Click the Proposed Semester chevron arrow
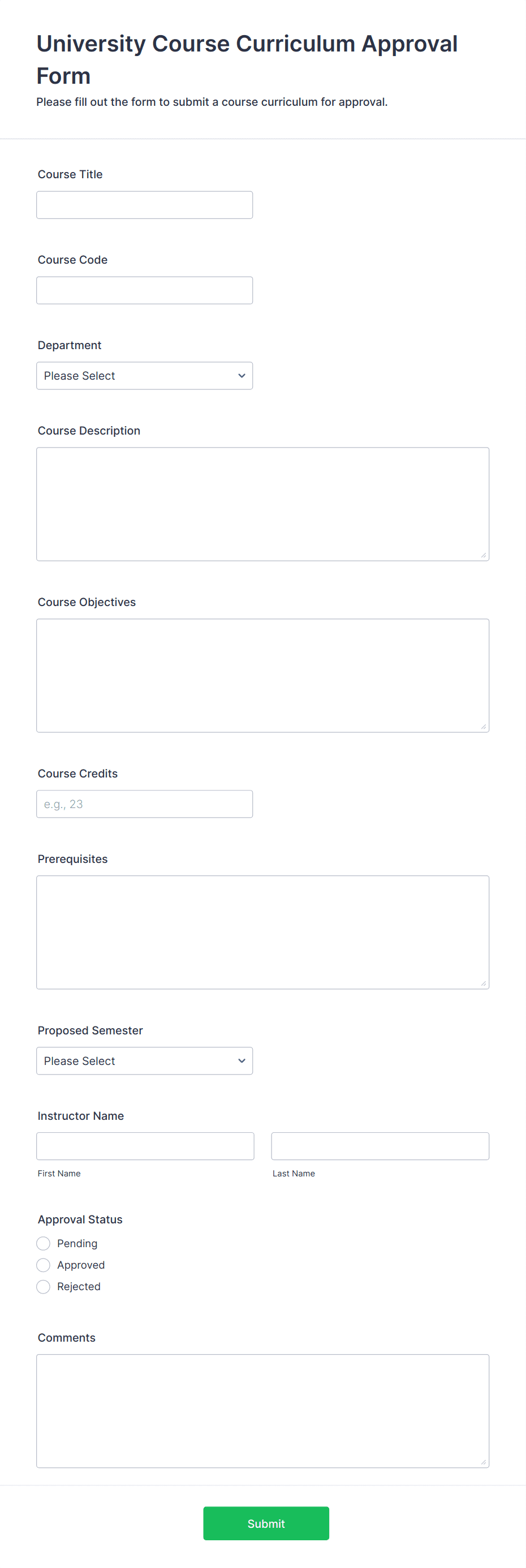 click(242, 1061)
